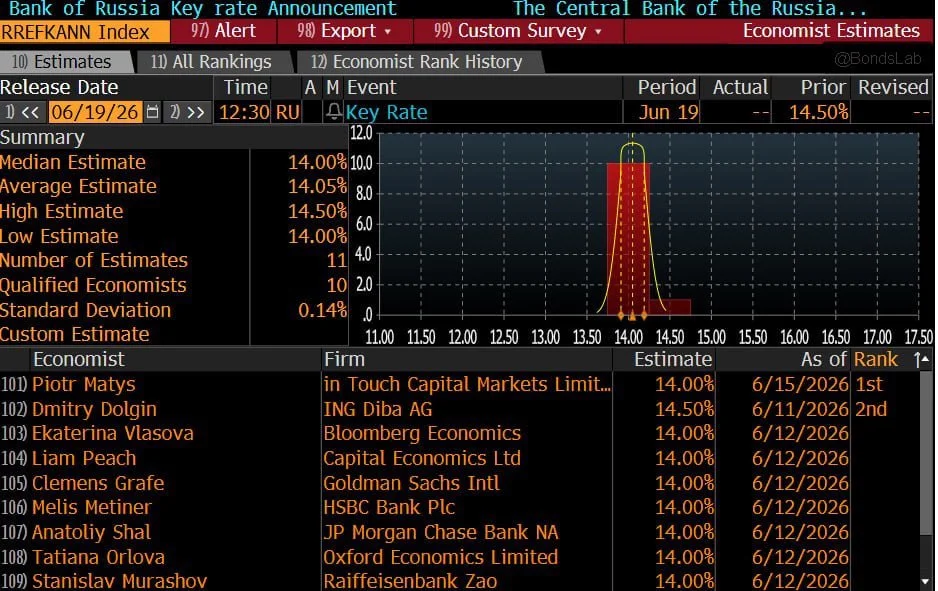Click the Alert button

223,31
